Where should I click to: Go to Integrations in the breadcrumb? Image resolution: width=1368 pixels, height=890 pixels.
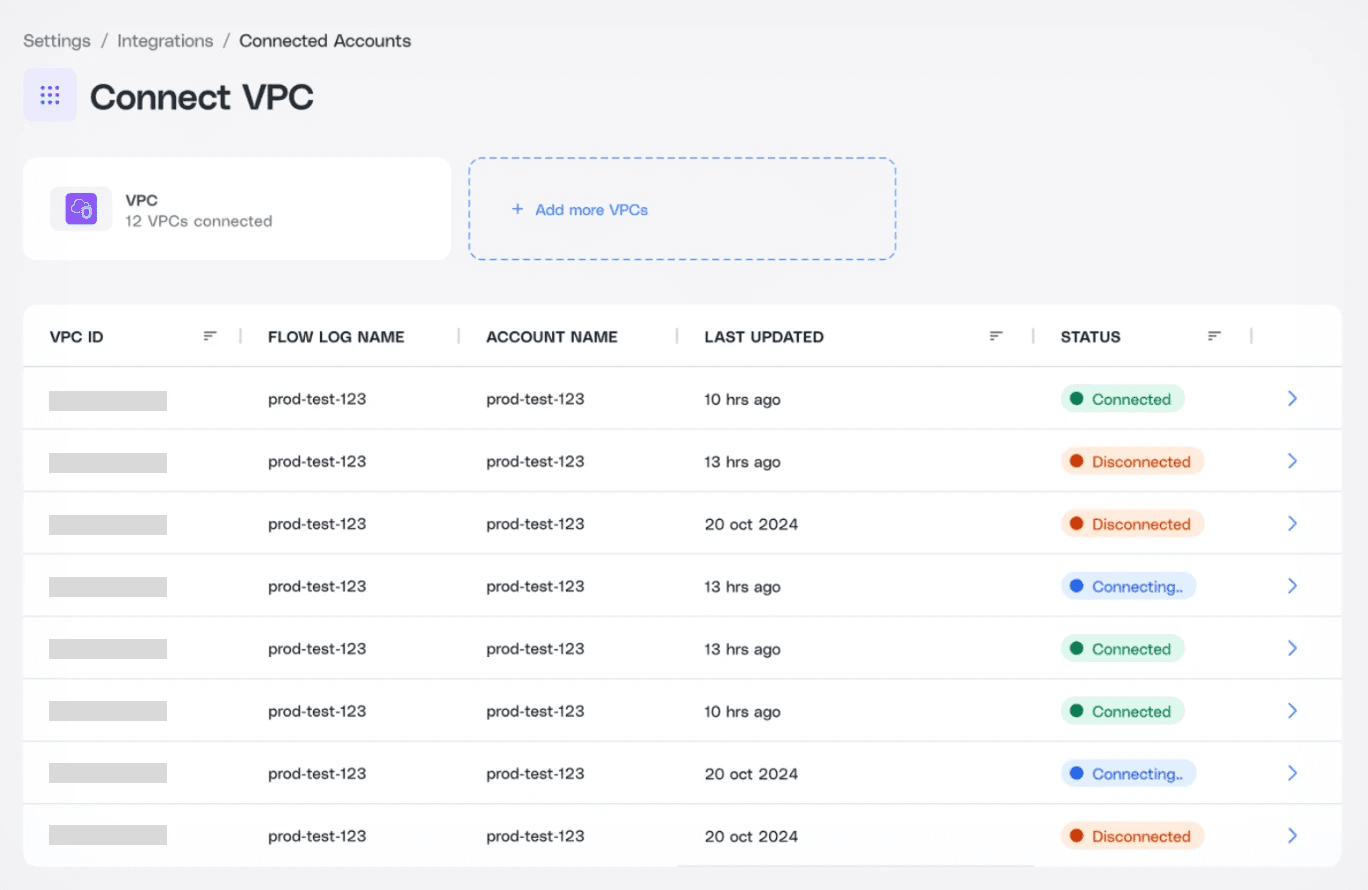165,41
